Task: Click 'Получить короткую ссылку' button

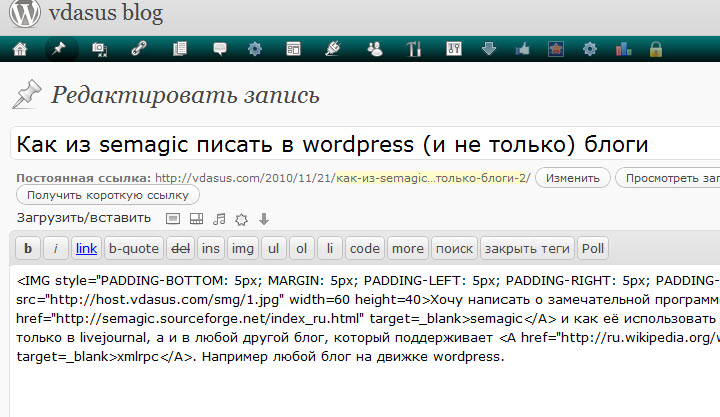Action: 108,195
